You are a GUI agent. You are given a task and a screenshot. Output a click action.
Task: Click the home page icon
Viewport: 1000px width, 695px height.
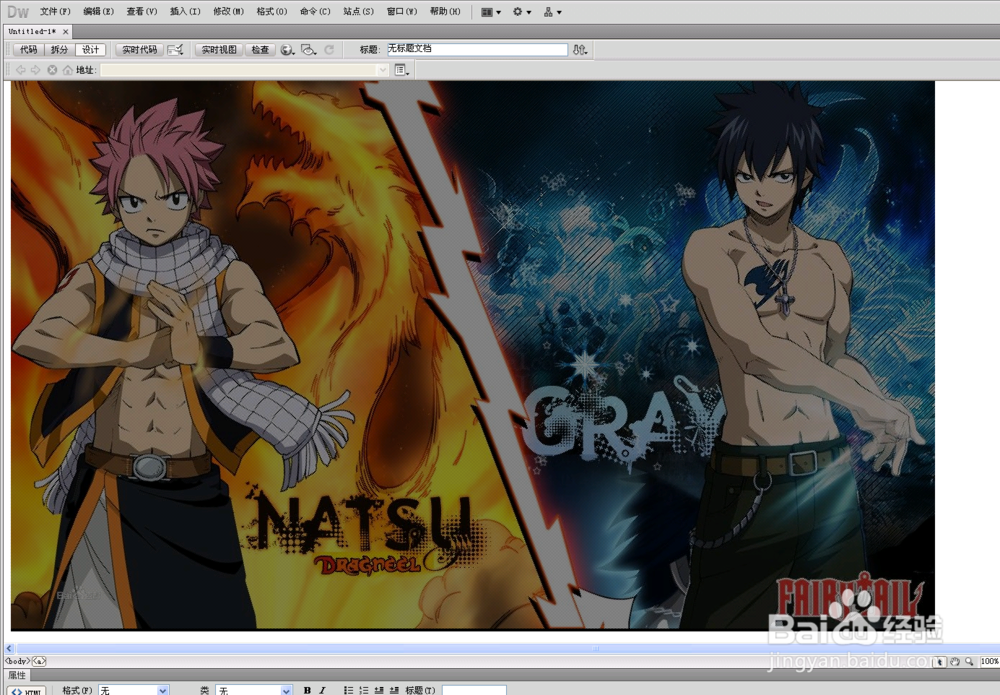click(68, 70)
